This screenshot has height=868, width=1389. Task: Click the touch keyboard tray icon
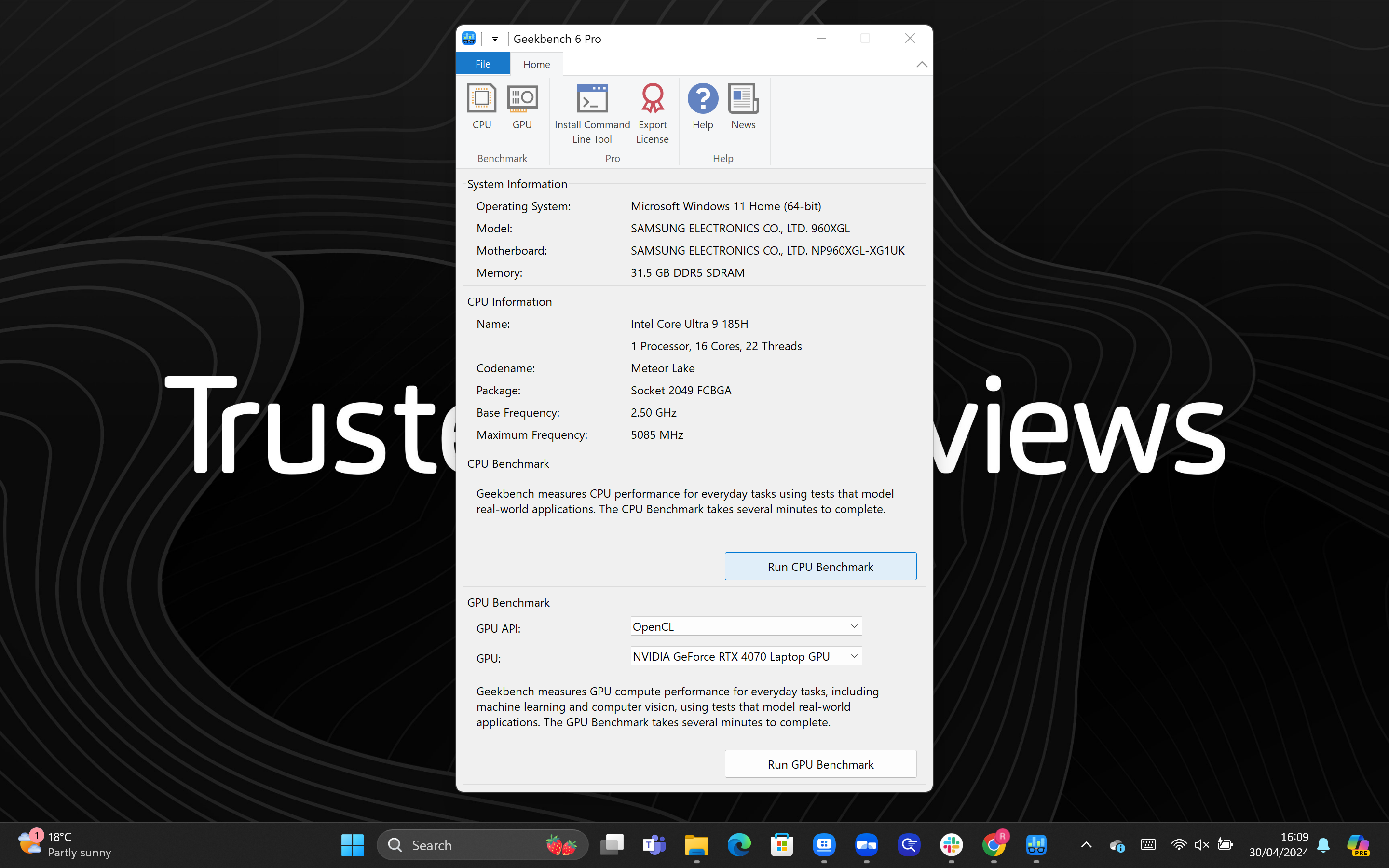click(1148, 844)
